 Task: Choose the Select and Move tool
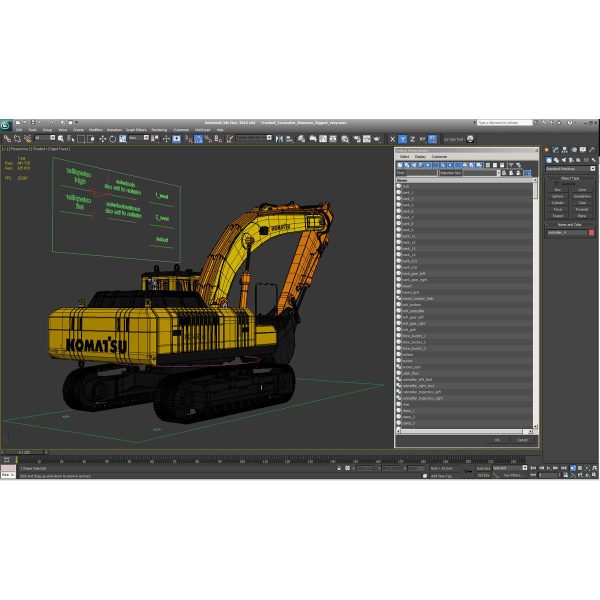coord(103,139)
